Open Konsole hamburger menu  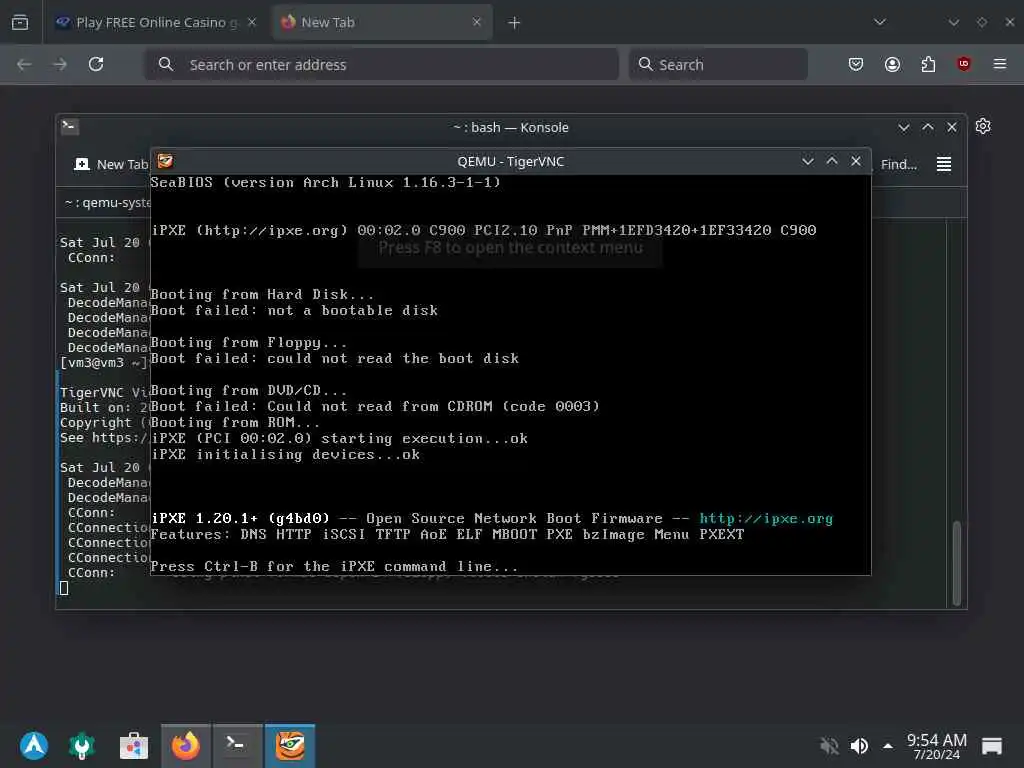(944, 165)
